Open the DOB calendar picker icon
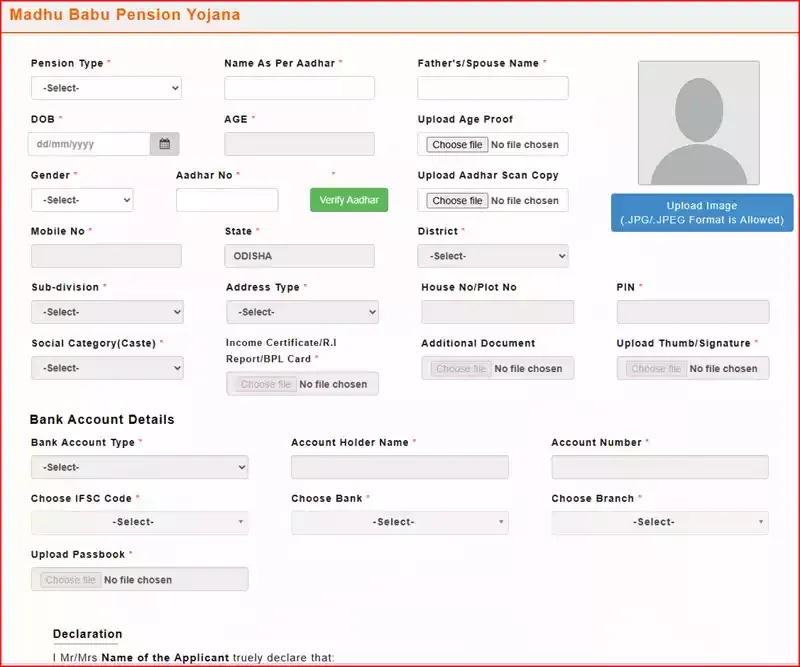800x667 pixels. 164,144
